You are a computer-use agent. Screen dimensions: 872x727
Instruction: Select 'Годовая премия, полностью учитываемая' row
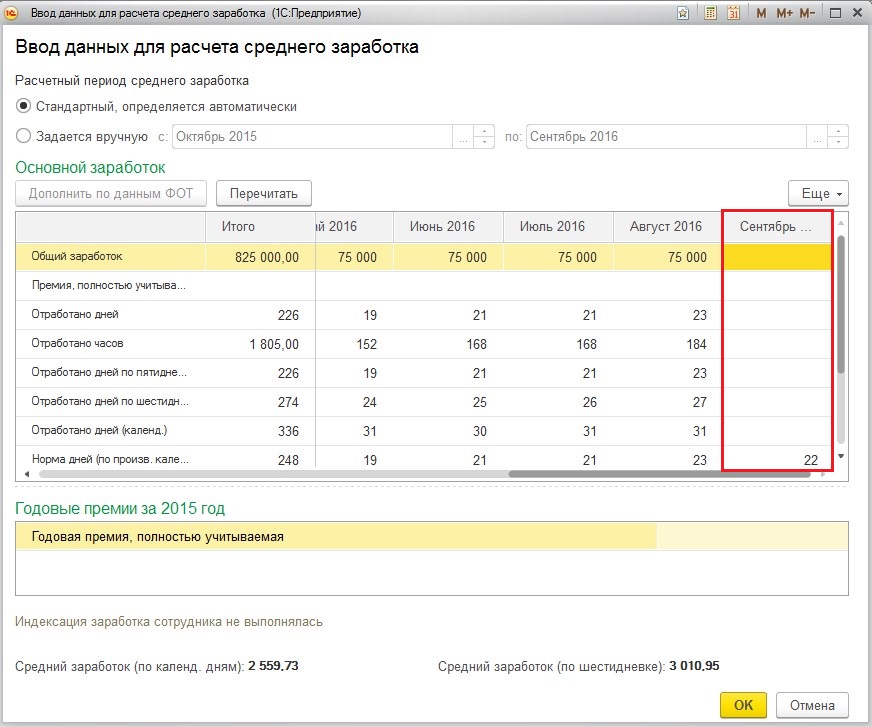[x=432, y=536]
